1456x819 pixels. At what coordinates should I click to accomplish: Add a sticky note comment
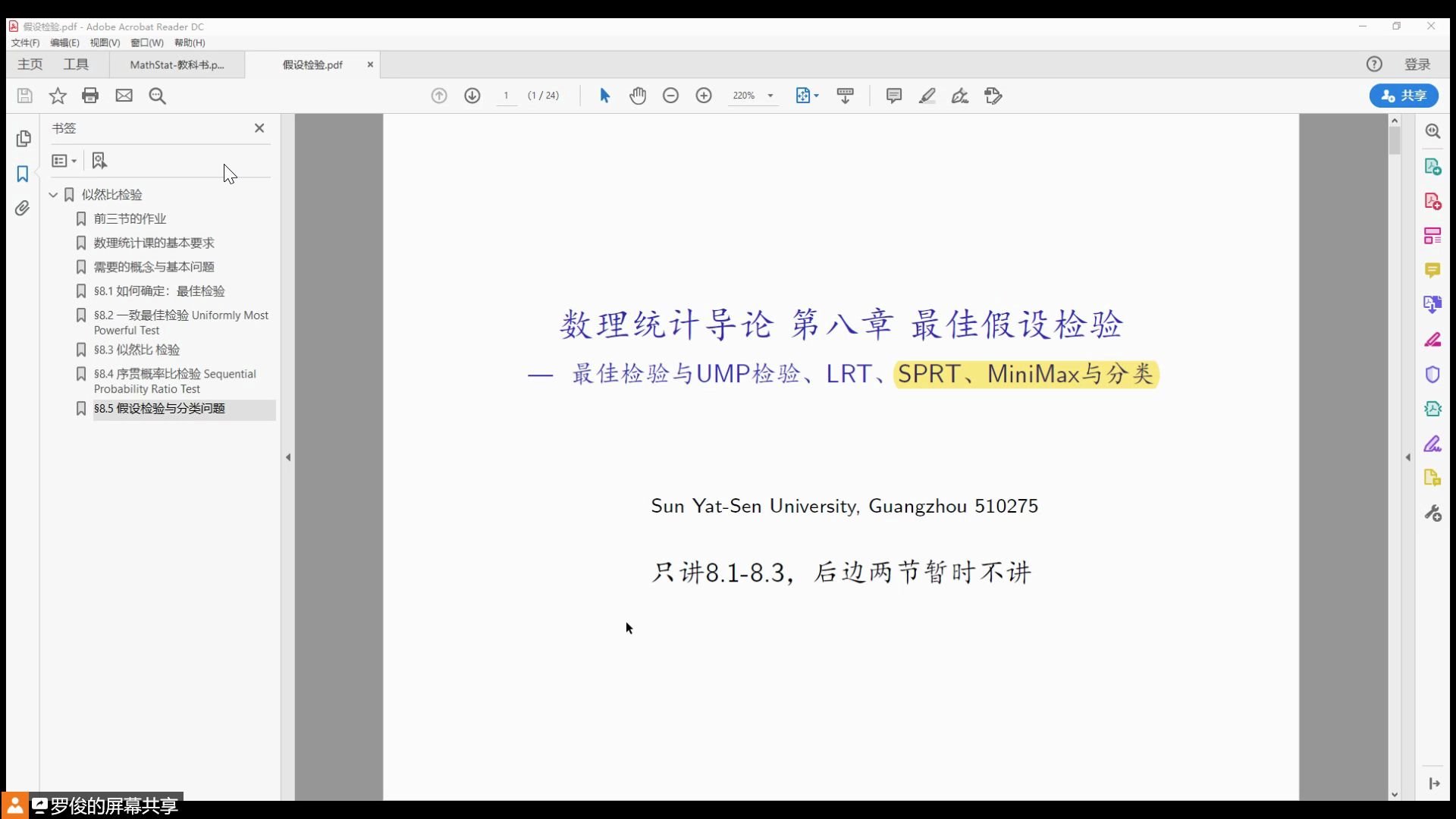tap(894, 96)
